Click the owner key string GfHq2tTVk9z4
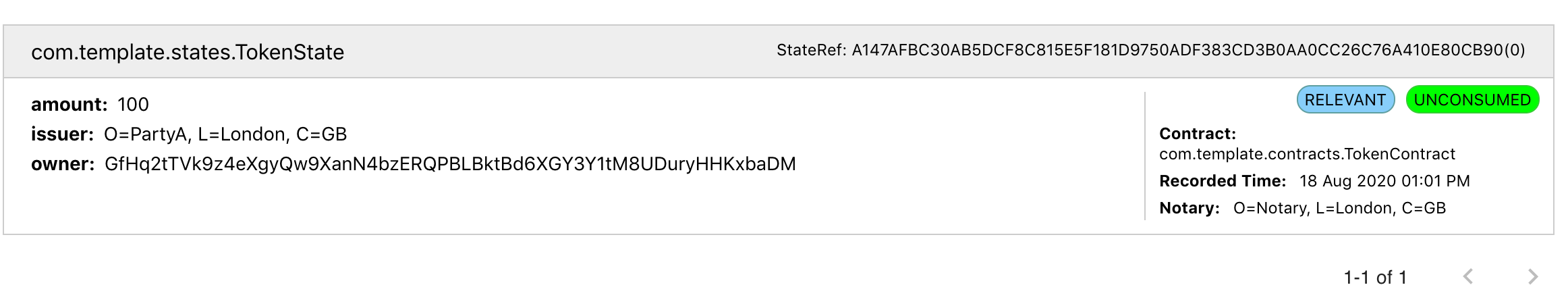This screenshot has height=308, width=1568. (x=450, y=164)
